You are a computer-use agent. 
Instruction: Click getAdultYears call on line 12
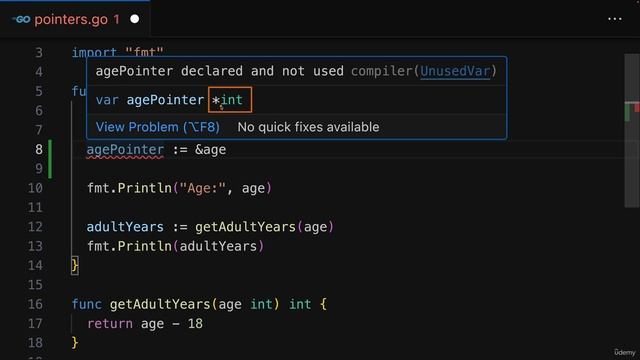click(245, 227)
